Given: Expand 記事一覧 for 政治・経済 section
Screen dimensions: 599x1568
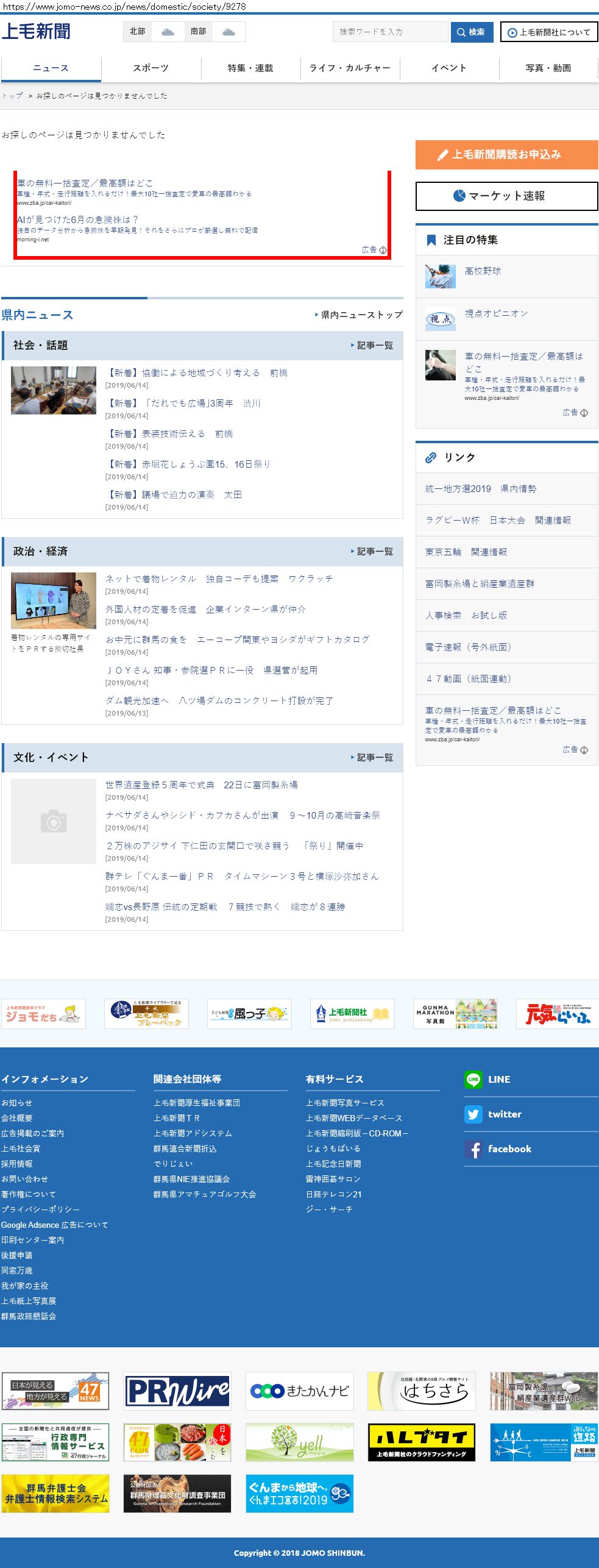Looking at the screenshot, I should tap(372, 552).
